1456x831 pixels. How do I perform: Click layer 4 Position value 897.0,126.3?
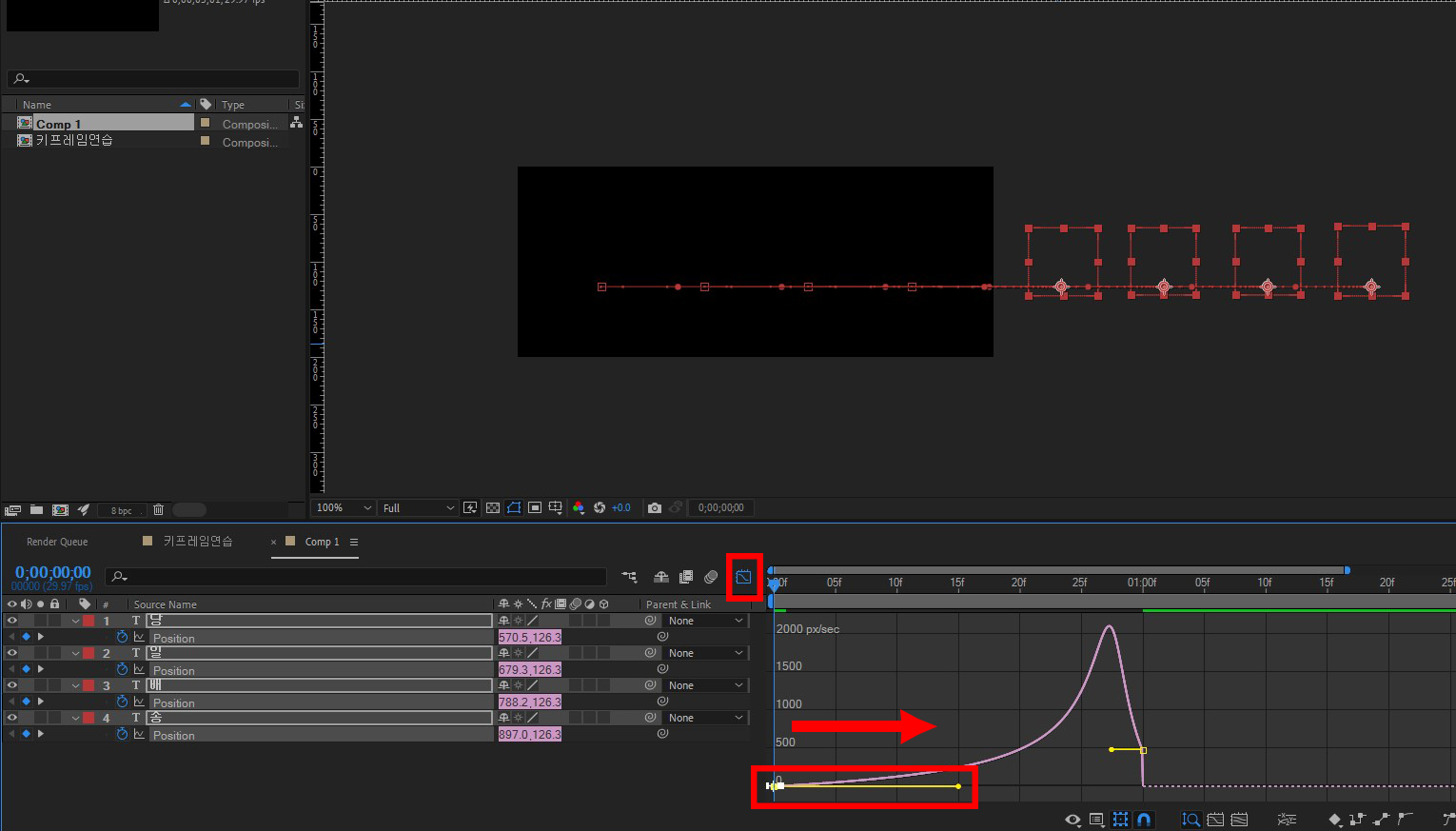(x=529, y=734)
